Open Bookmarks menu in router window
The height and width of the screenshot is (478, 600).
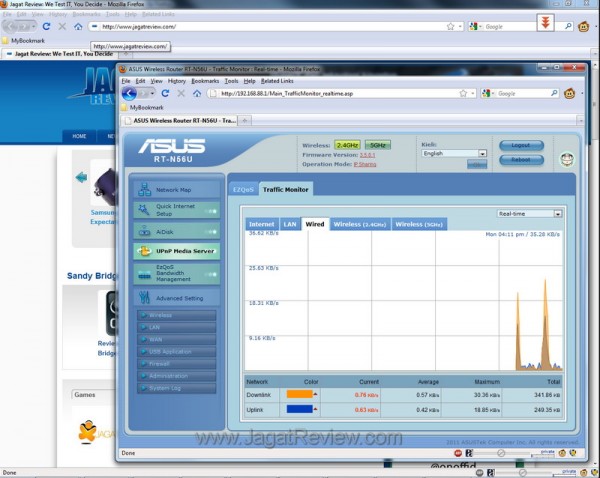click(x=205, y=81)
